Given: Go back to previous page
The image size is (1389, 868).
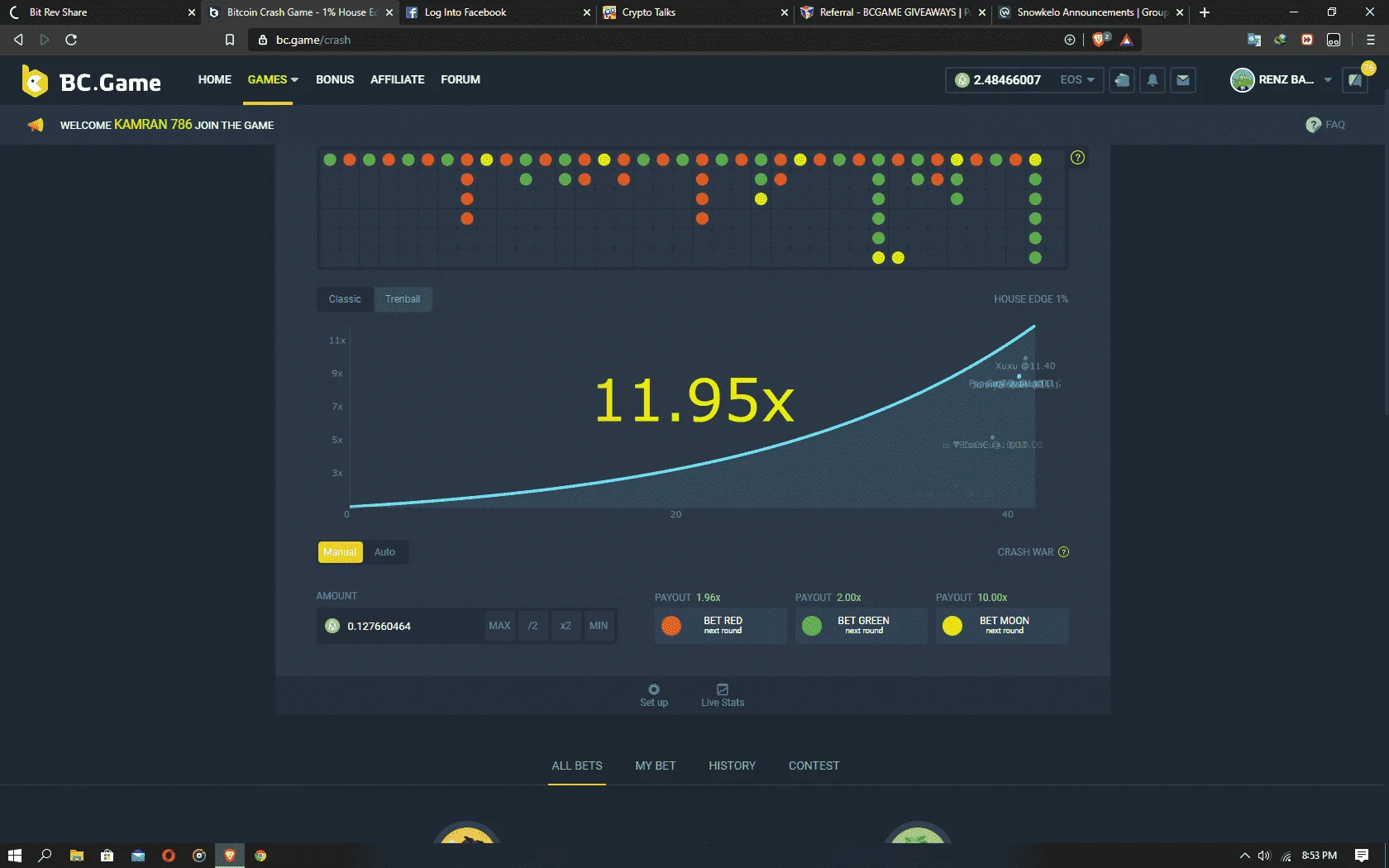Looking at the screenshot, I should pos(18,40).
